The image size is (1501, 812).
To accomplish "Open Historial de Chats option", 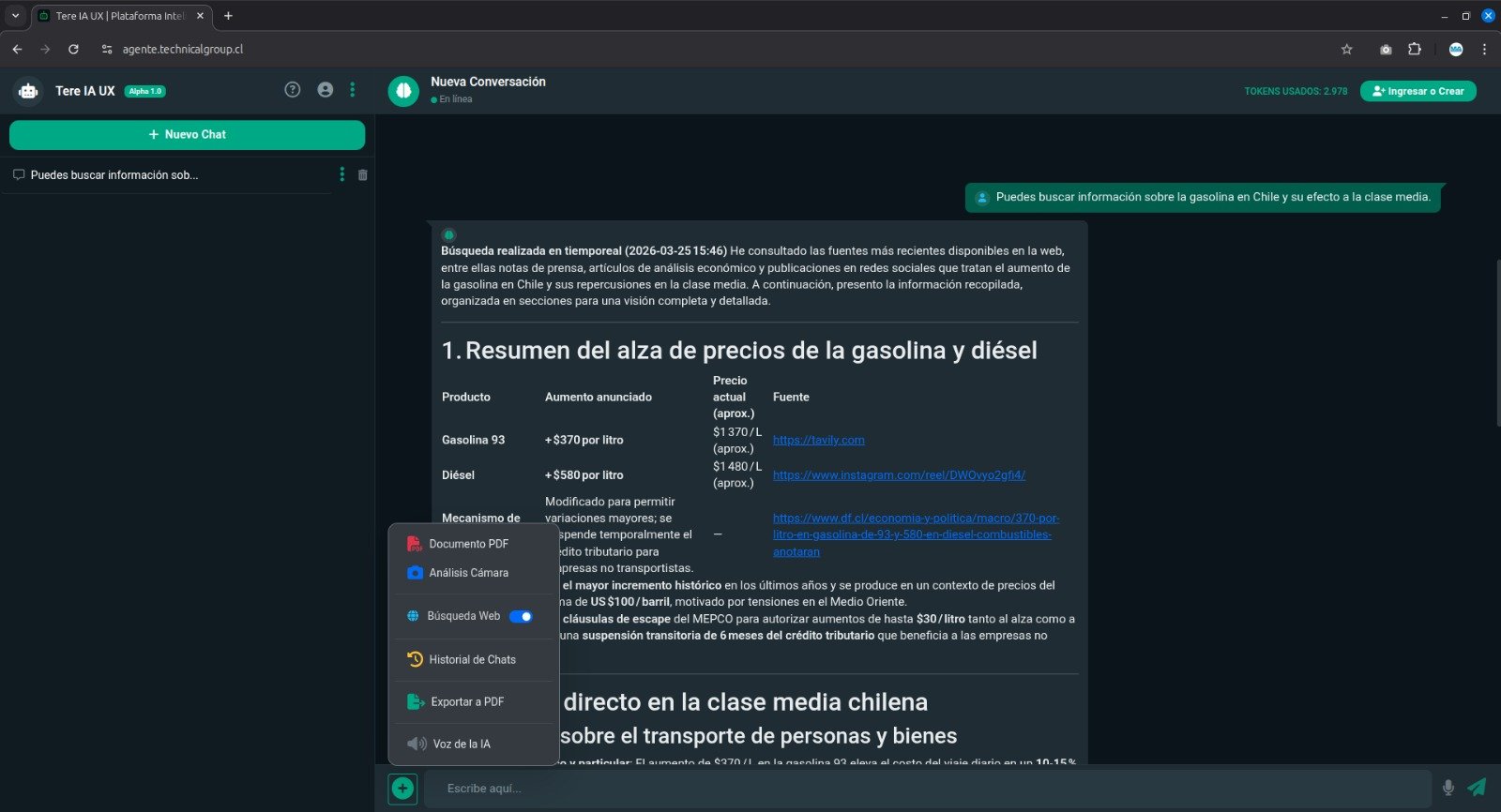I will [472, 660].
